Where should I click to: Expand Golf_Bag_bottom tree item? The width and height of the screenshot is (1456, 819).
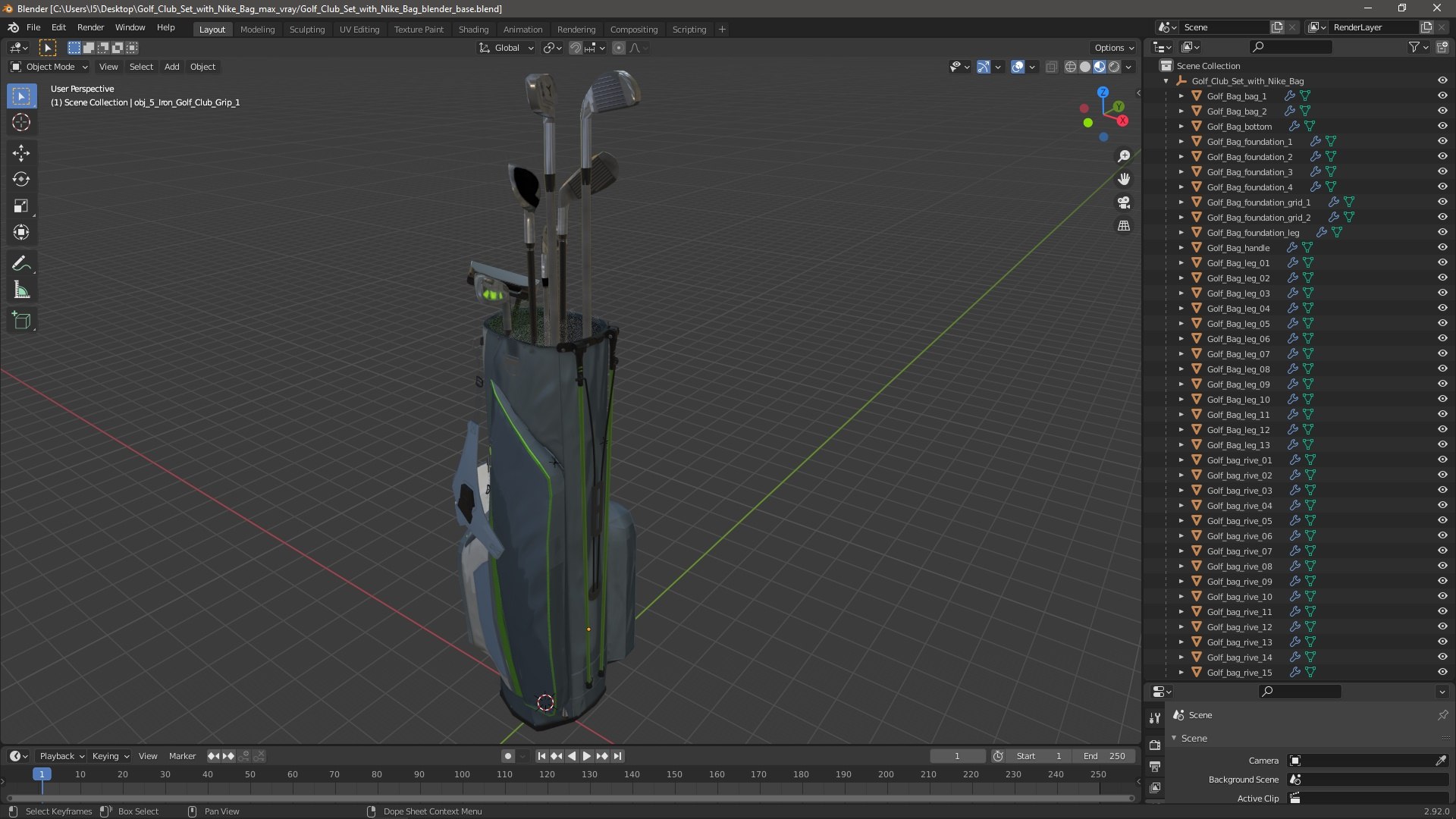click(x=1181, y=127)
